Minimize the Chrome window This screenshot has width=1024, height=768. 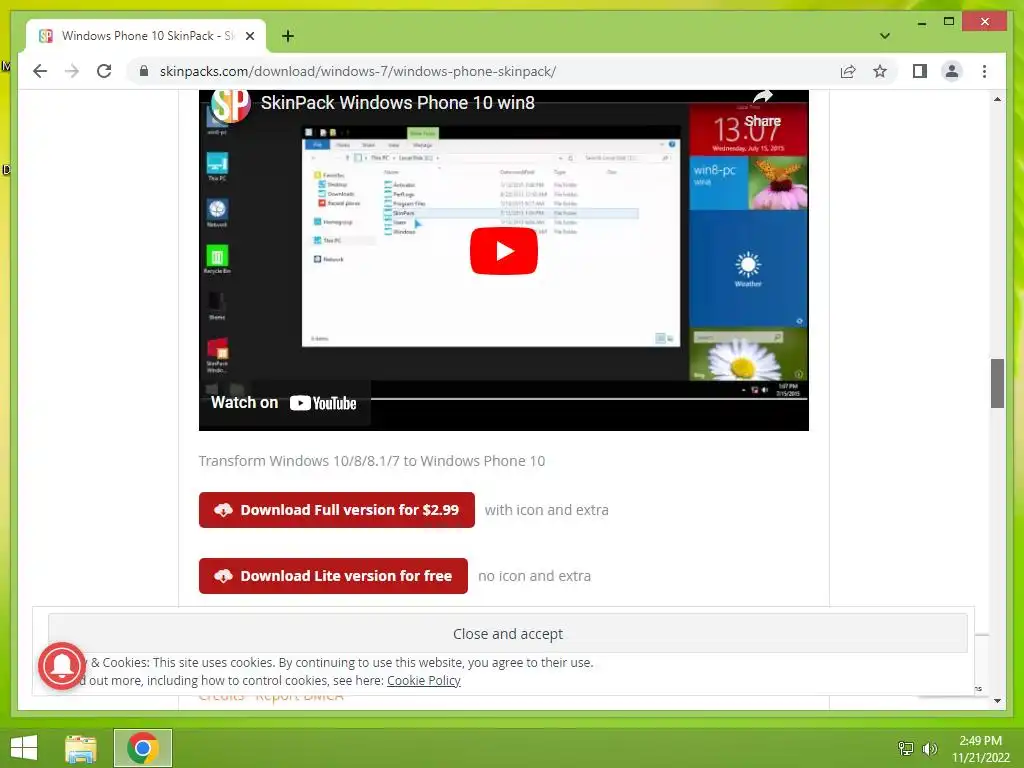[x=921, y=22]
